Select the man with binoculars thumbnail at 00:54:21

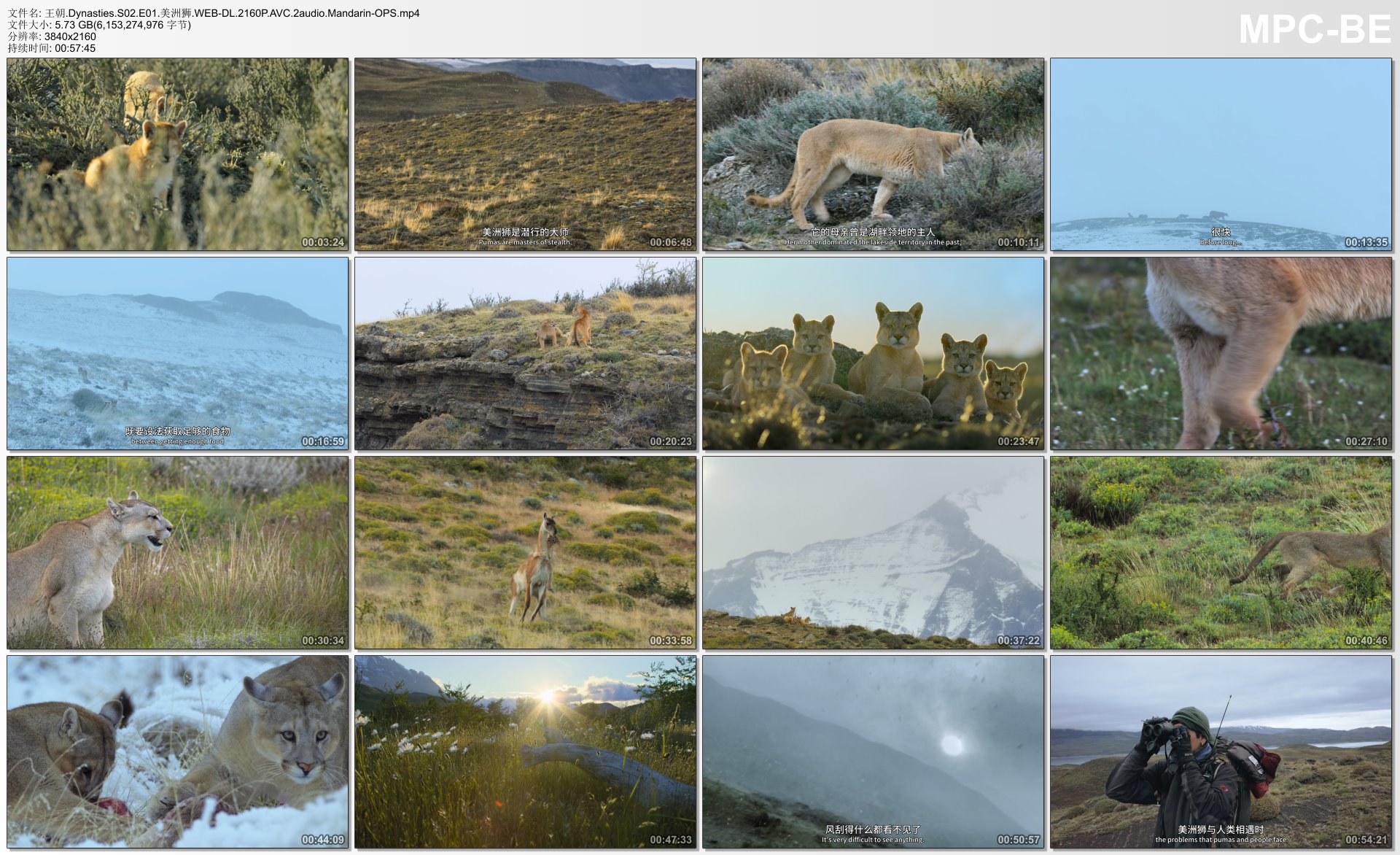pyautogui.click(x=1221, y=752)
